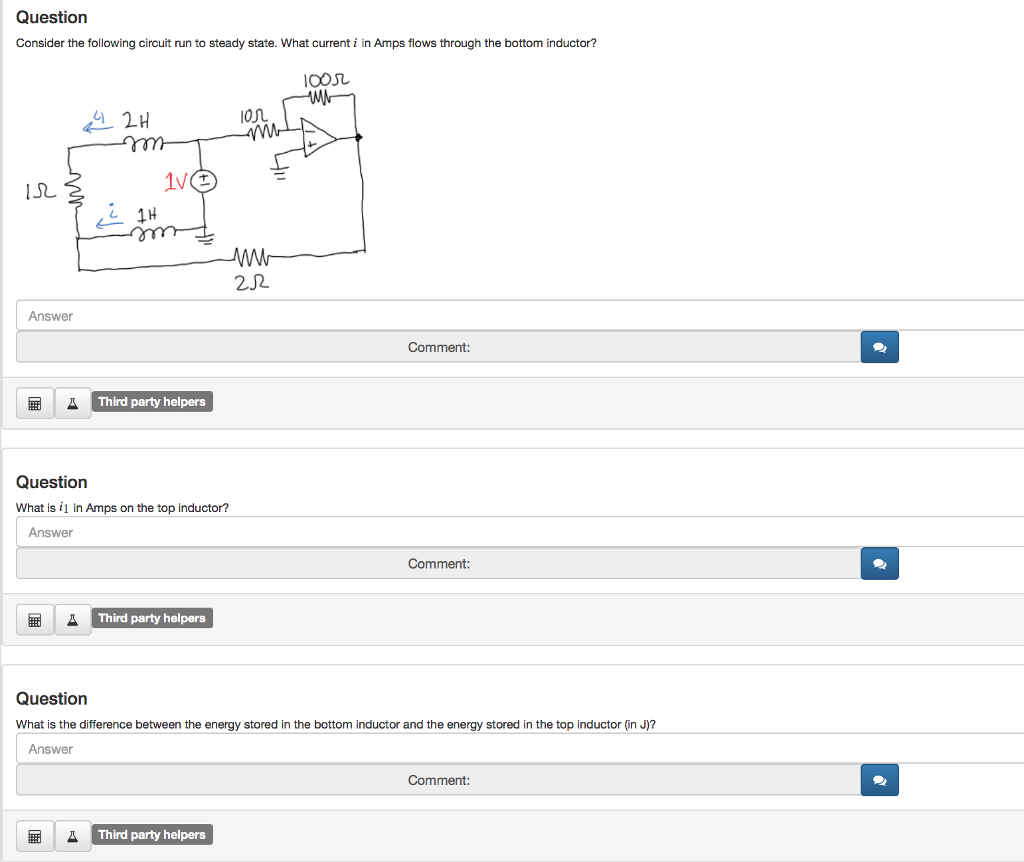This screenshot has width=1024, height=862.
Task: Open the calculator below the second question
Action: (x=34, y=618)
